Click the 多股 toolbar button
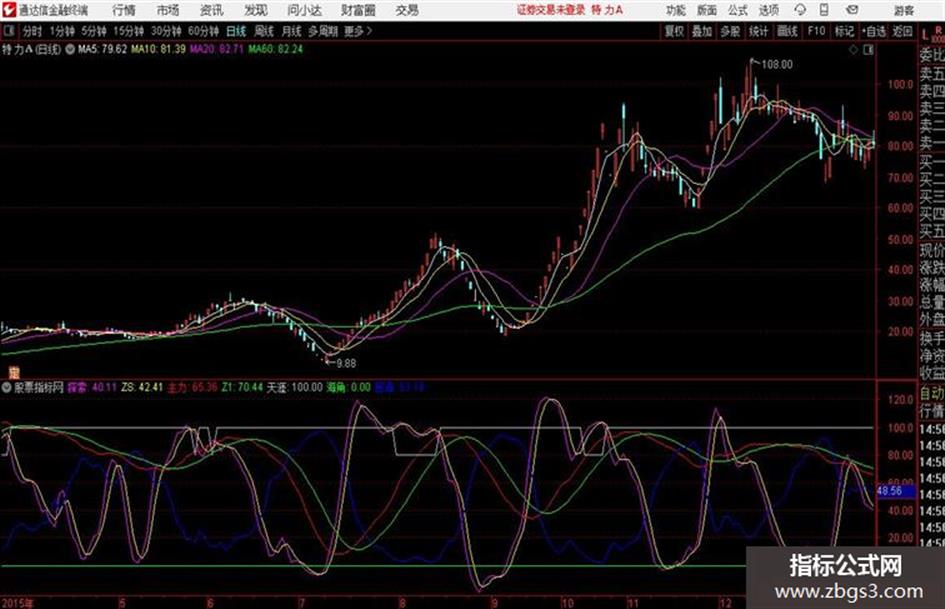Screen dimensions: 945x609 click(730, 31)
